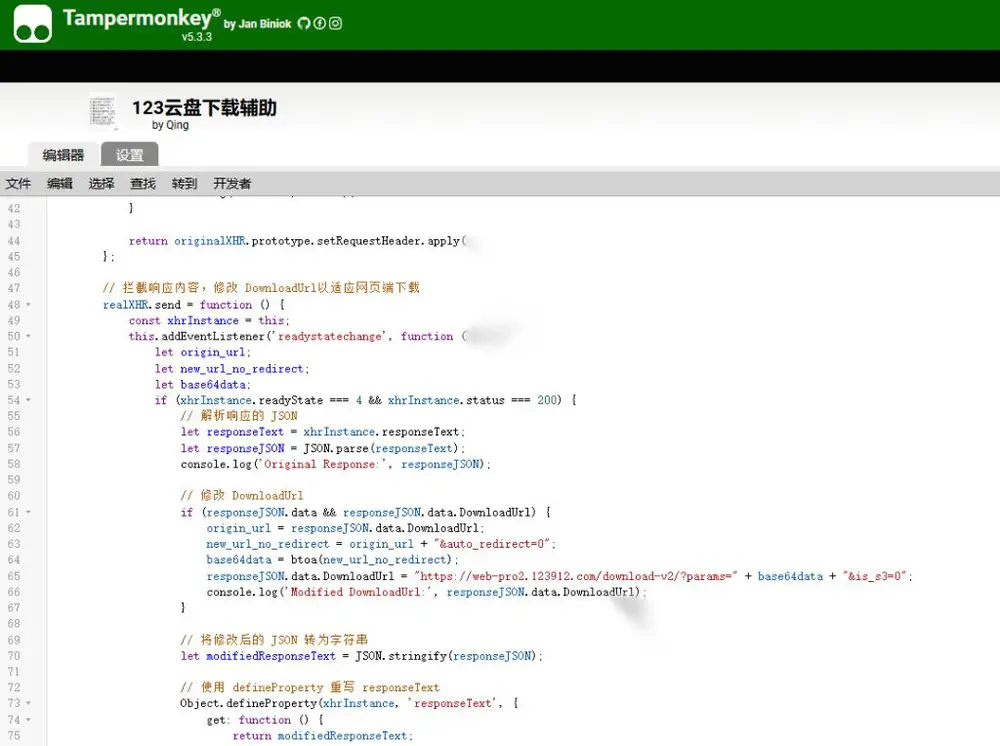Image resolution: width=1000 pixels, height=746 pixels.
Task: Click line number 42 in the gutter
Action: click(x=14, y=208)
